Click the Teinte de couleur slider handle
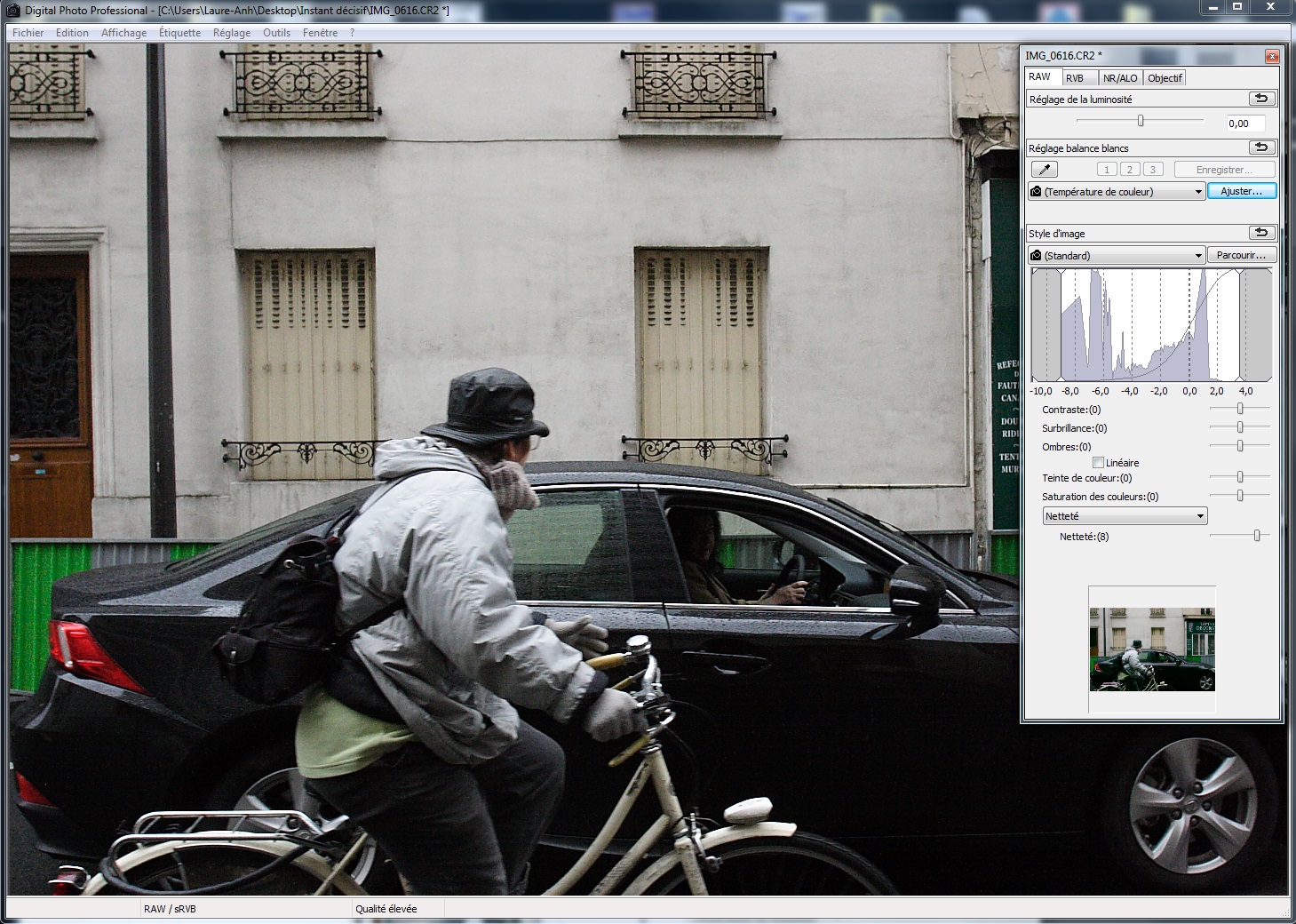 tap(1240, 477)
